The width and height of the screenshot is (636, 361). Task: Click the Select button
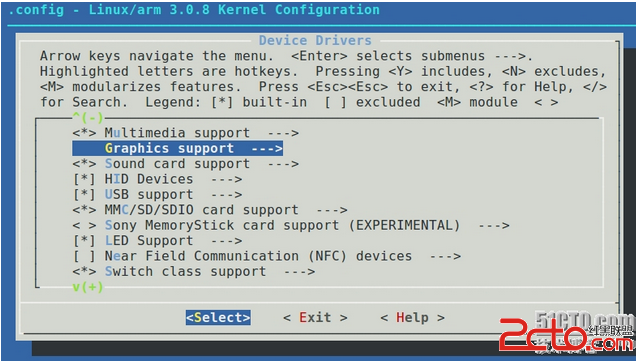tap(218, 318)
